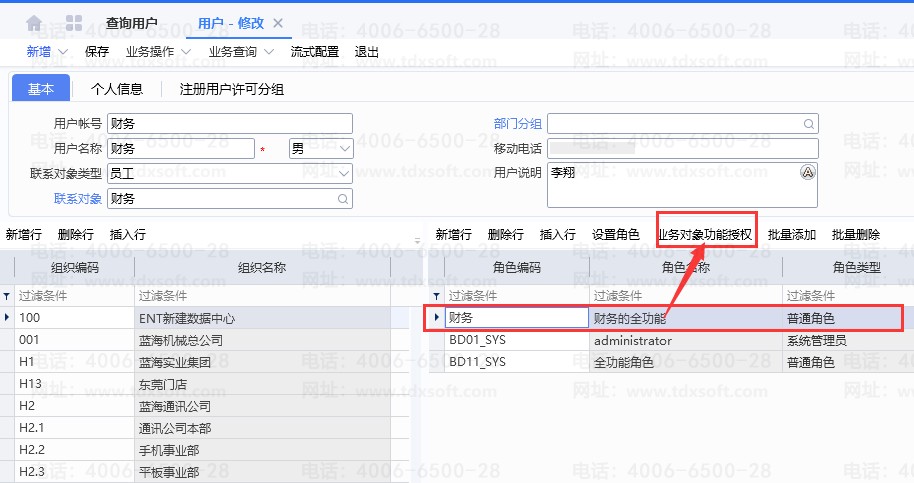Image resolution: width=914 pixels, height=483 pixels.
Task: Click 财务的全功能 role name cell
Action: [686, 318]
